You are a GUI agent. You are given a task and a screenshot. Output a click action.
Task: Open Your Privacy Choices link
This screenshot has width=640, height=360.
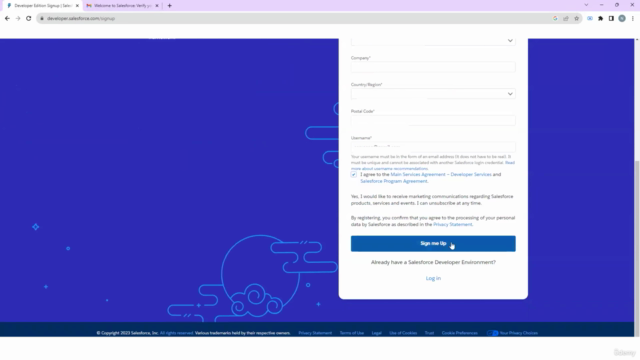(x=518, y=333)
